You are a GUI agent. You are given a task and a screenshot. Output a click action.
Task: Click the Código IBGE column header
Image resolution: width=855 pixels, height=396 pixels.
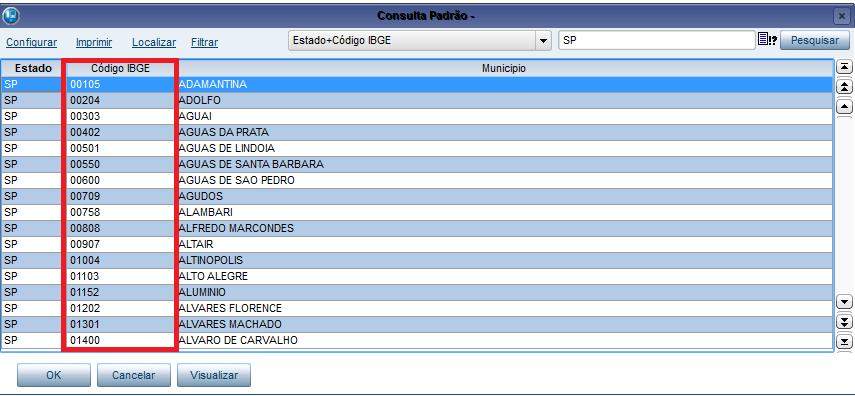point(121,68)
